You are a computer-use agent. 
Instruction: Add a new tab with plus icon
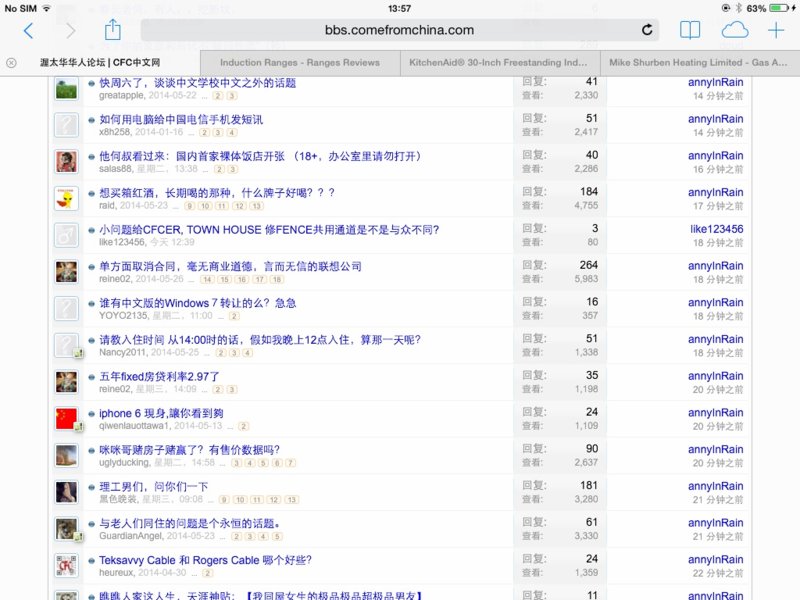tap(776, 30)
